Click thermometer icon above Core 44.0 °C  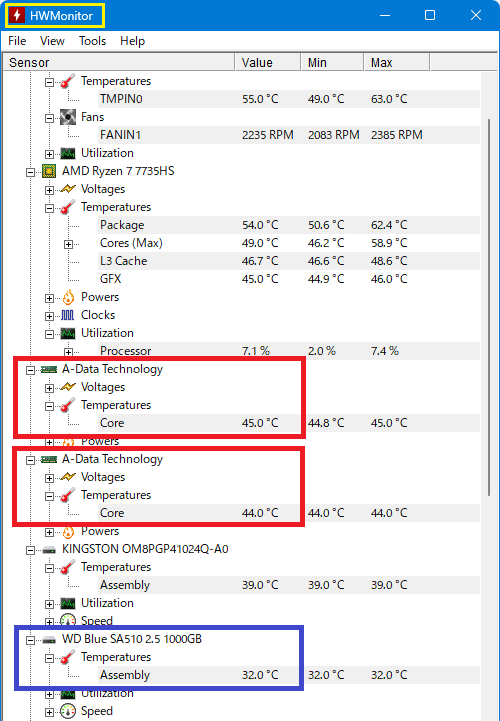click(x=68, y=496)
